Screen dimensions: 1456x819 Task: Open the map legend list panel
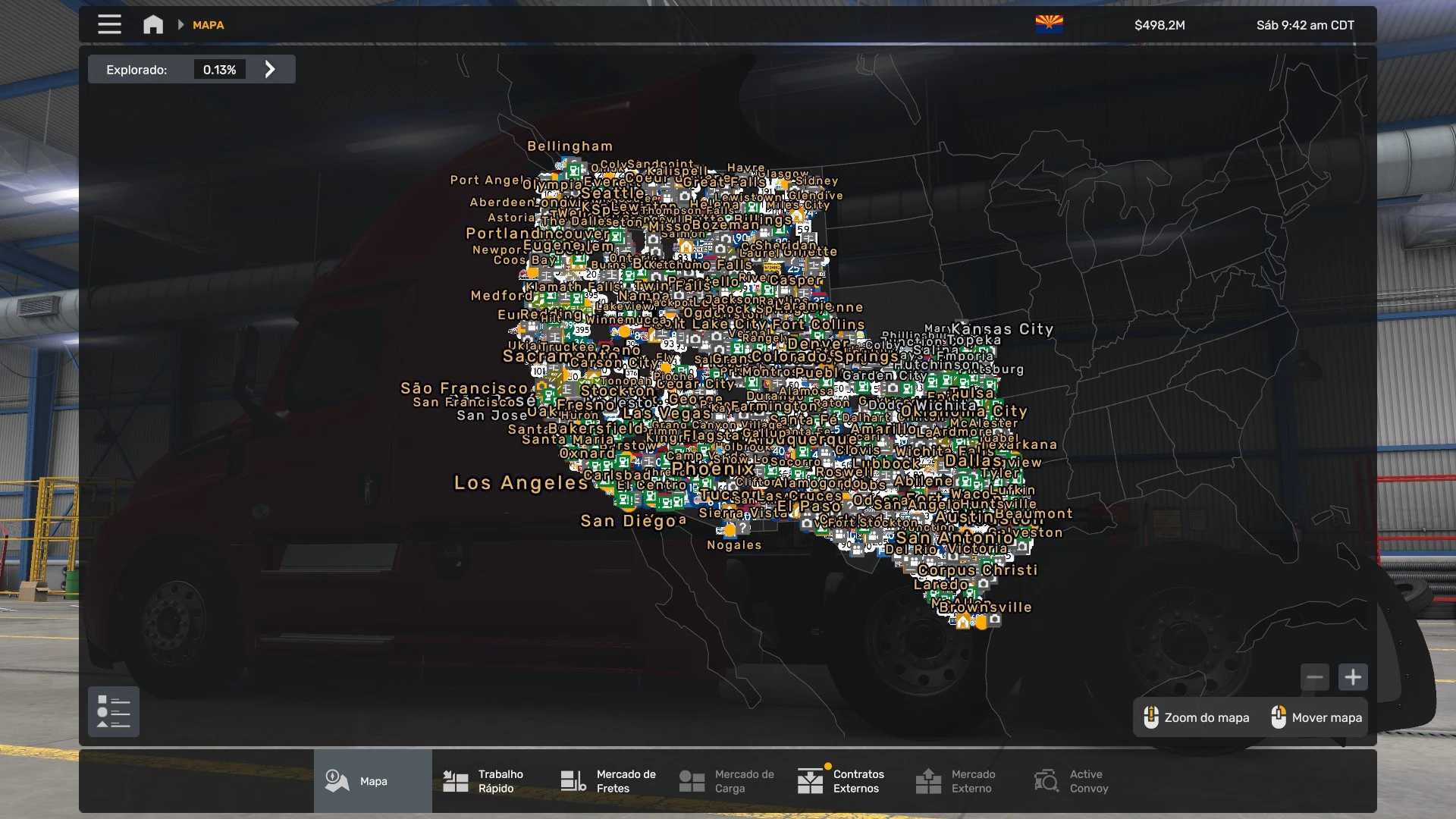click(x=114, y=711)
